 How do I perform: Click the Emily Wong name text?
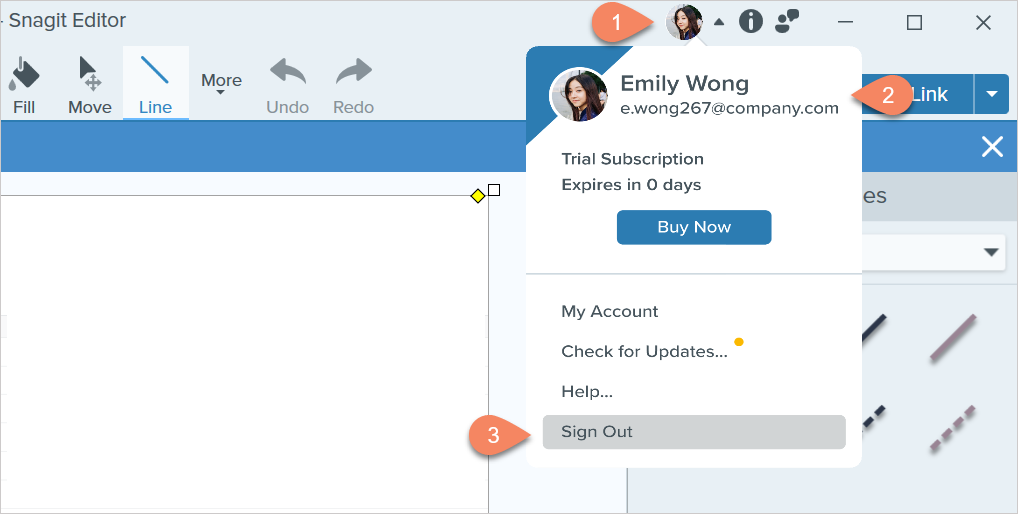pos(684,83)
